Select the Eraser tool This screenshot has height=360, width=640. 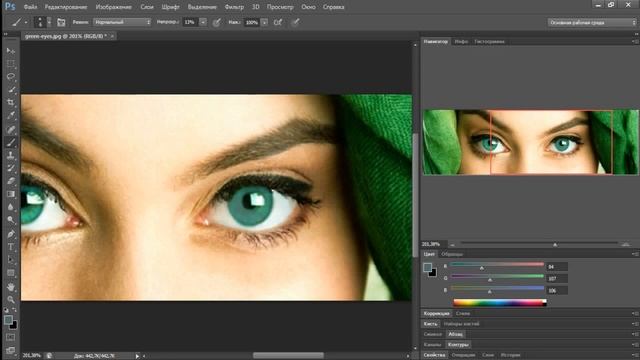tap(11, 181)
